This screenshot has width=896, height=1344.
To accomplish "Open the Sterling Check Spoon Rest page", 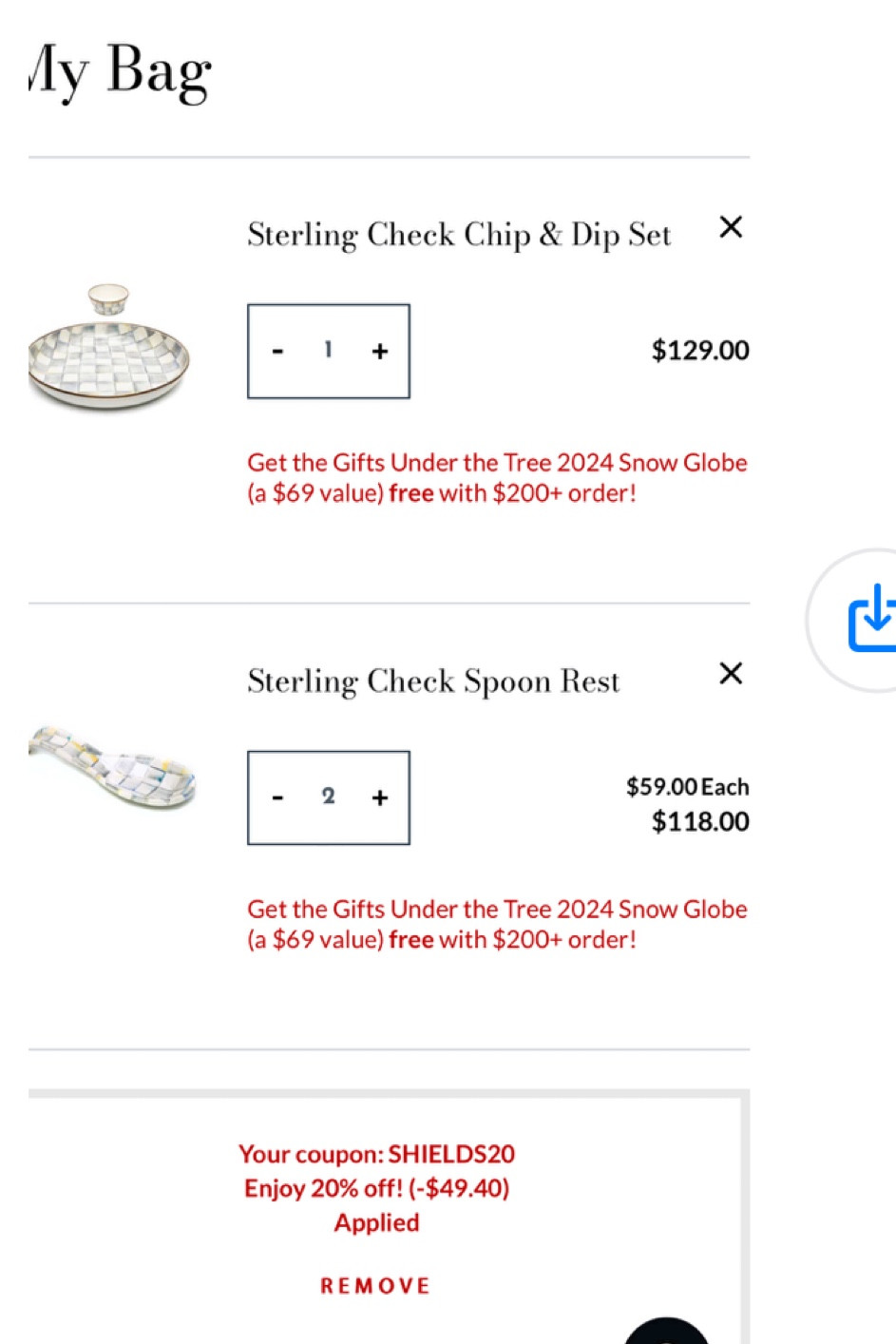I will point(433,681).
